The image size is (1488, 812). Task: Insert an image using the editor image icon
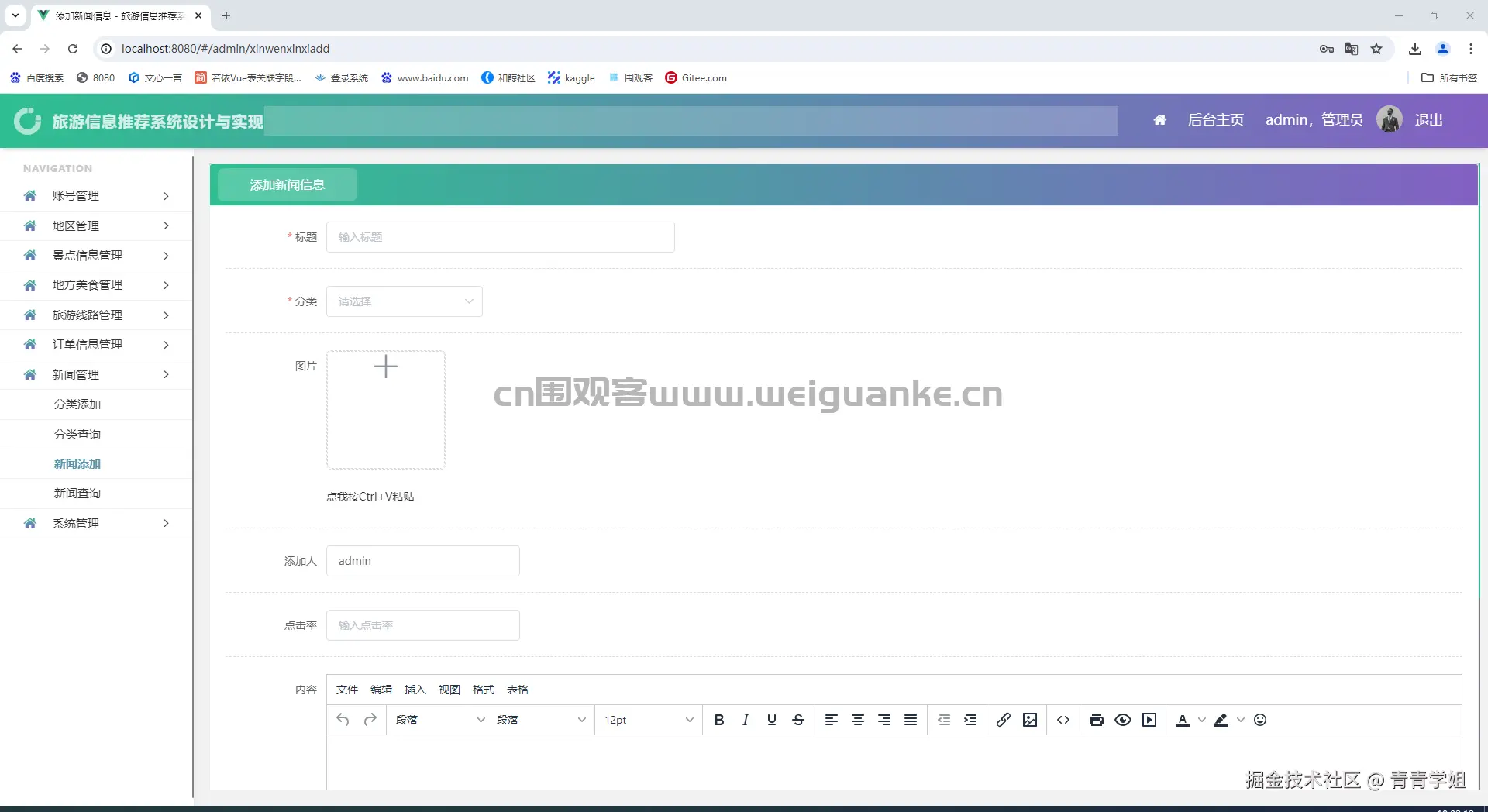[1030, 720]
